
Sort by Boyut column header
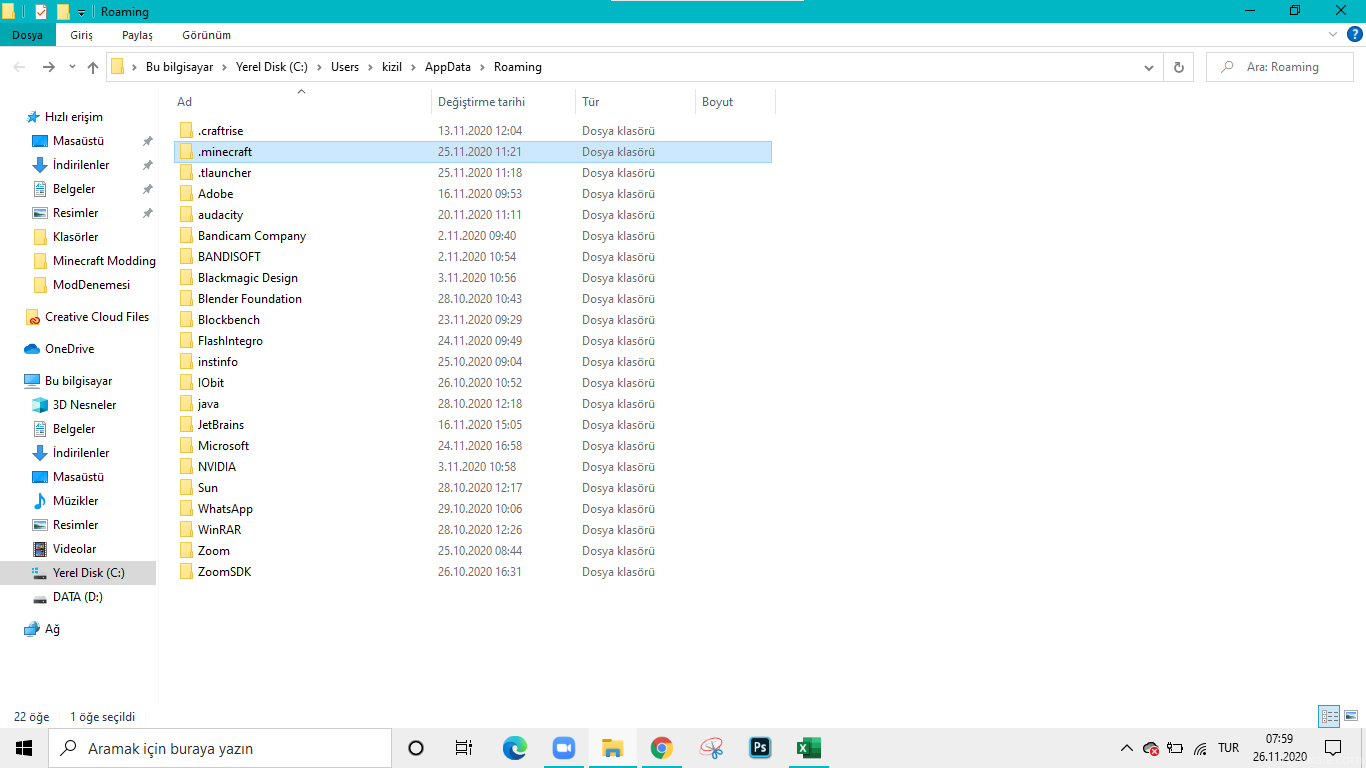(717, 102)
